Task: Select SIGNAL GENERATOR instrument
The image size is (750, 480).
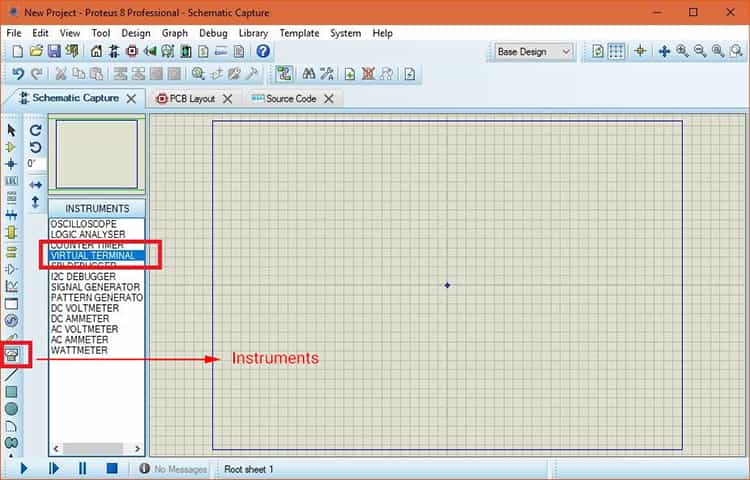Action: pyautogui.click(x=95, y=287)
